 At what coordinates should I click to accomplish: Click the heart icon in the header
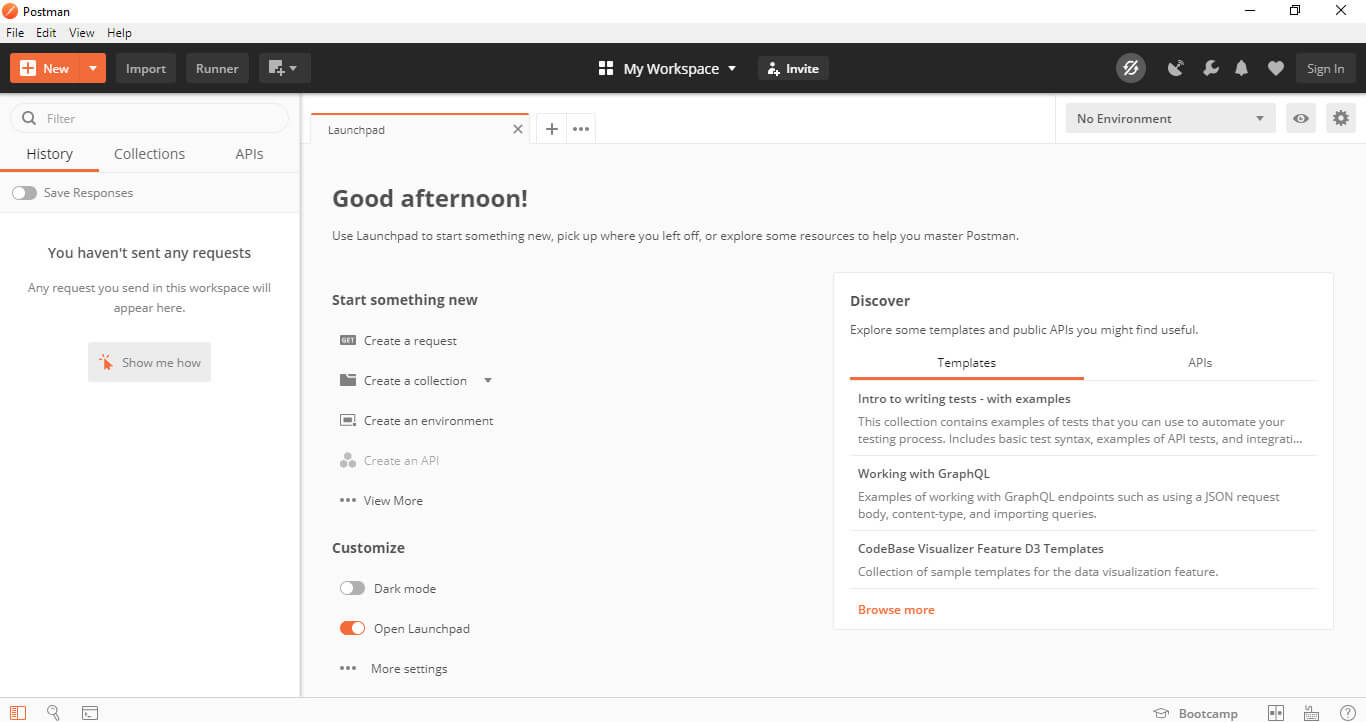pyautogui.click(x=1276, y=68)
